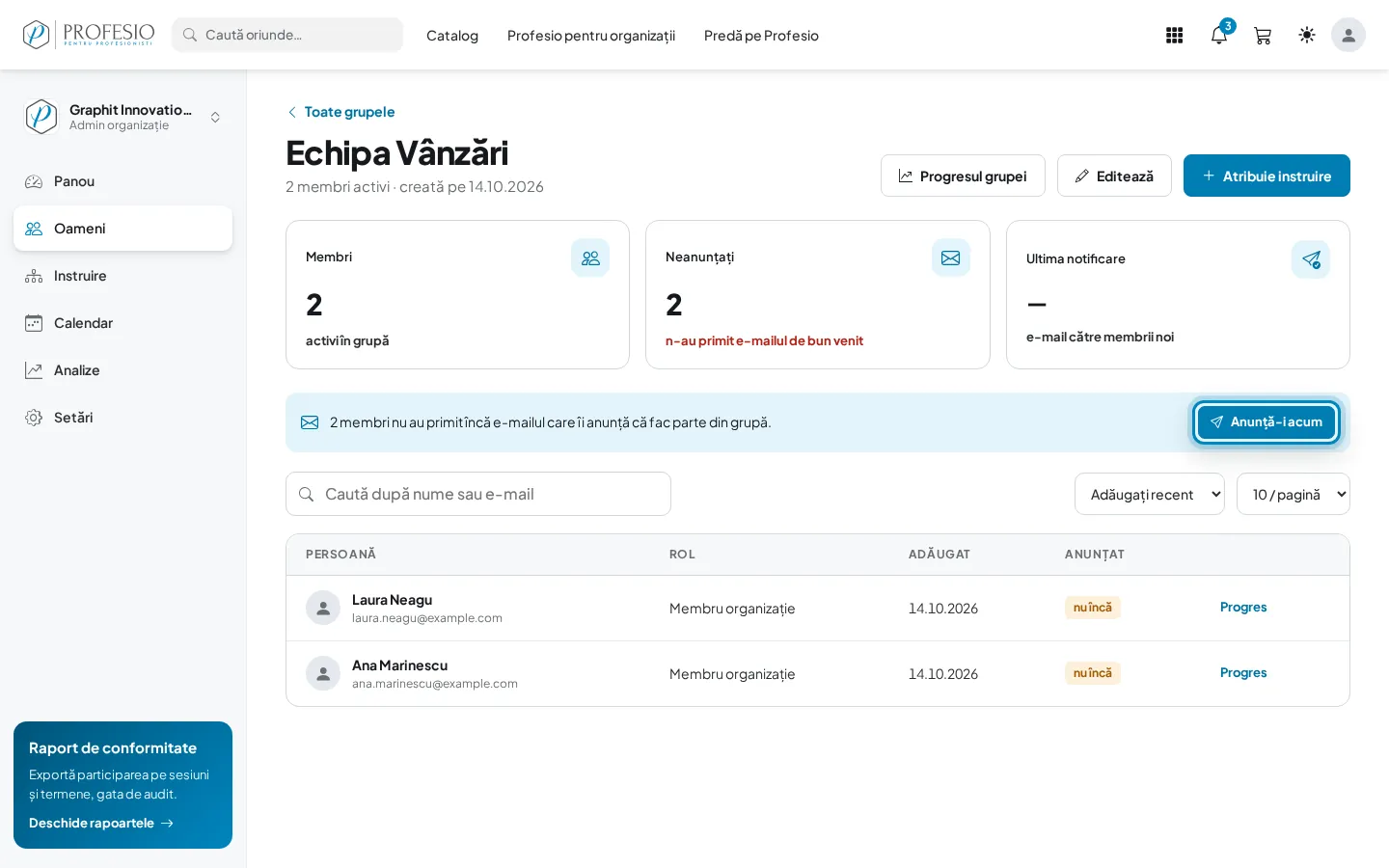Open the 10 / pagină dropdown

click(1294, 494)
